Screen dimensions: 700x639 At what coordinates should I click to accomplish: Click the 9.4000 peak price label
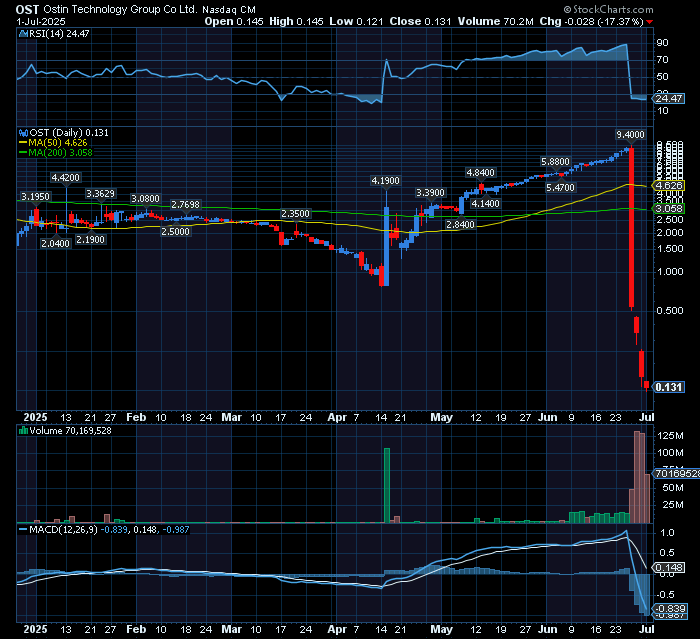pos(630,134)
